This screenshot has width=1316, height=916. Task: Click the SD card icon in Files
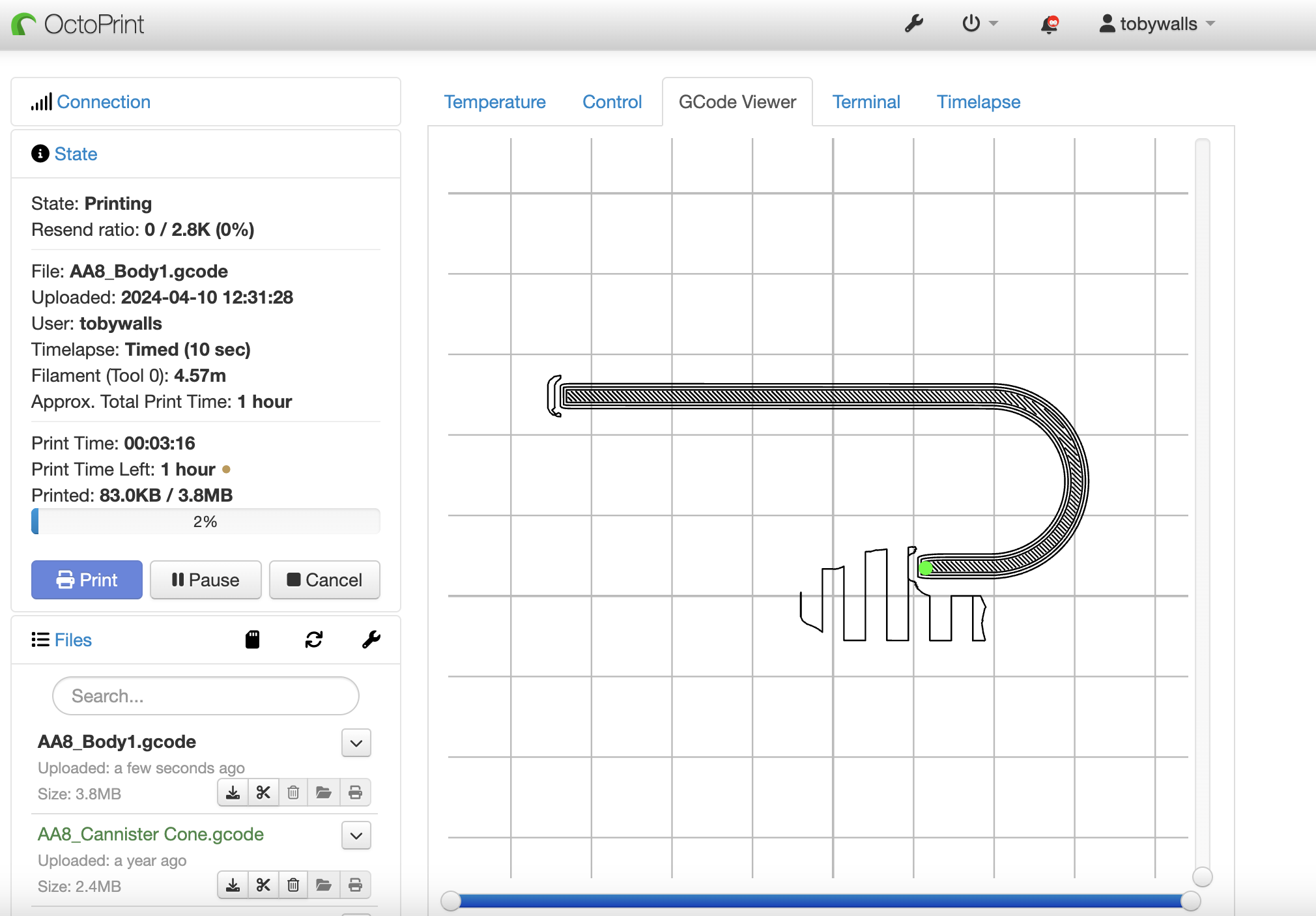pyautogui.click(x=253, y=640)
